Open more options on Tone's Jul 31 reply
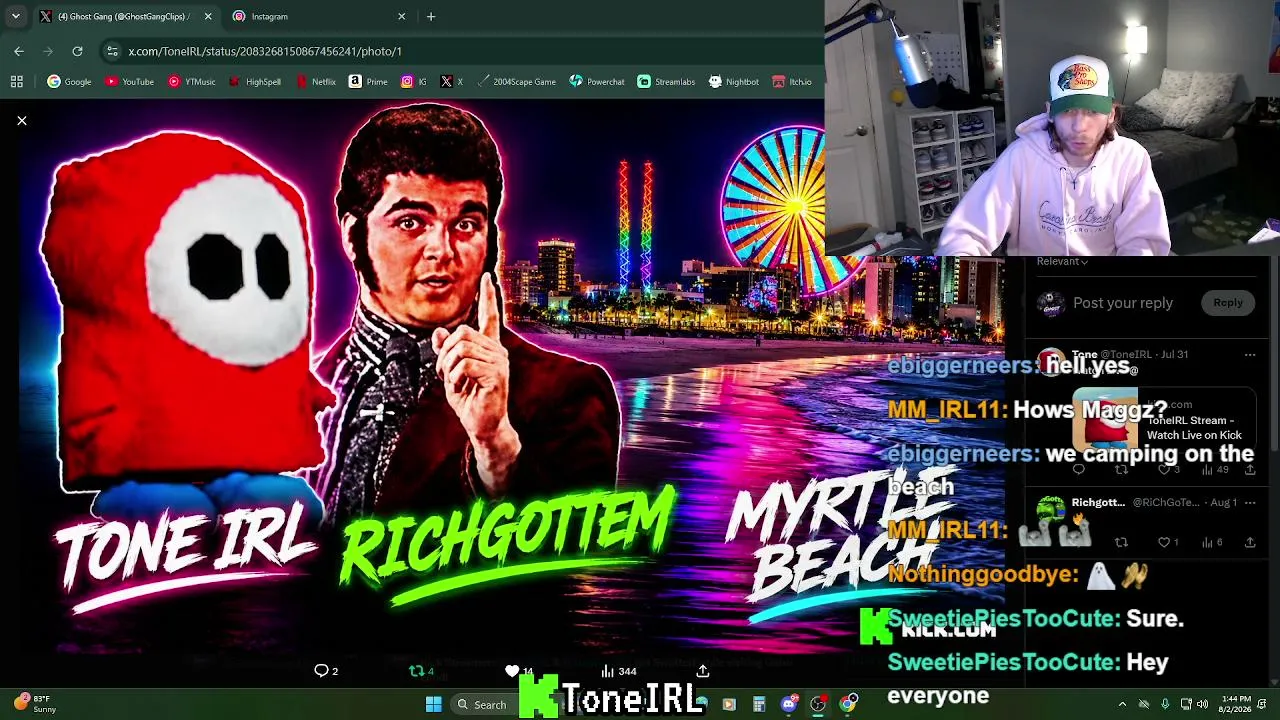Viewport: 1280px width, 720px height. click(x=1250, y=354)
